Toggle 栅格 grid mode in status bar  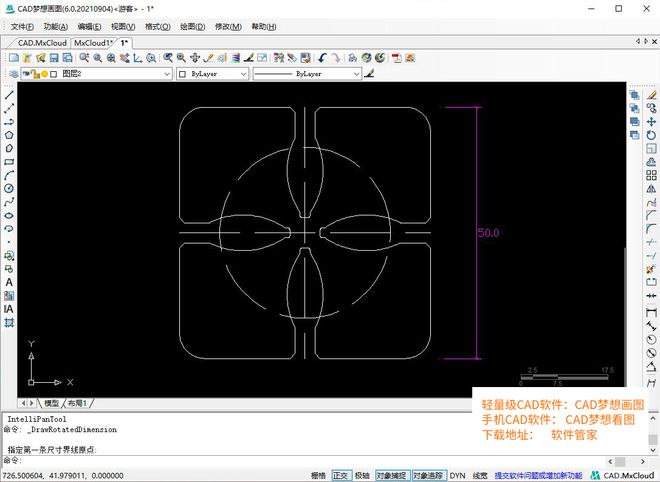[319, 476]
